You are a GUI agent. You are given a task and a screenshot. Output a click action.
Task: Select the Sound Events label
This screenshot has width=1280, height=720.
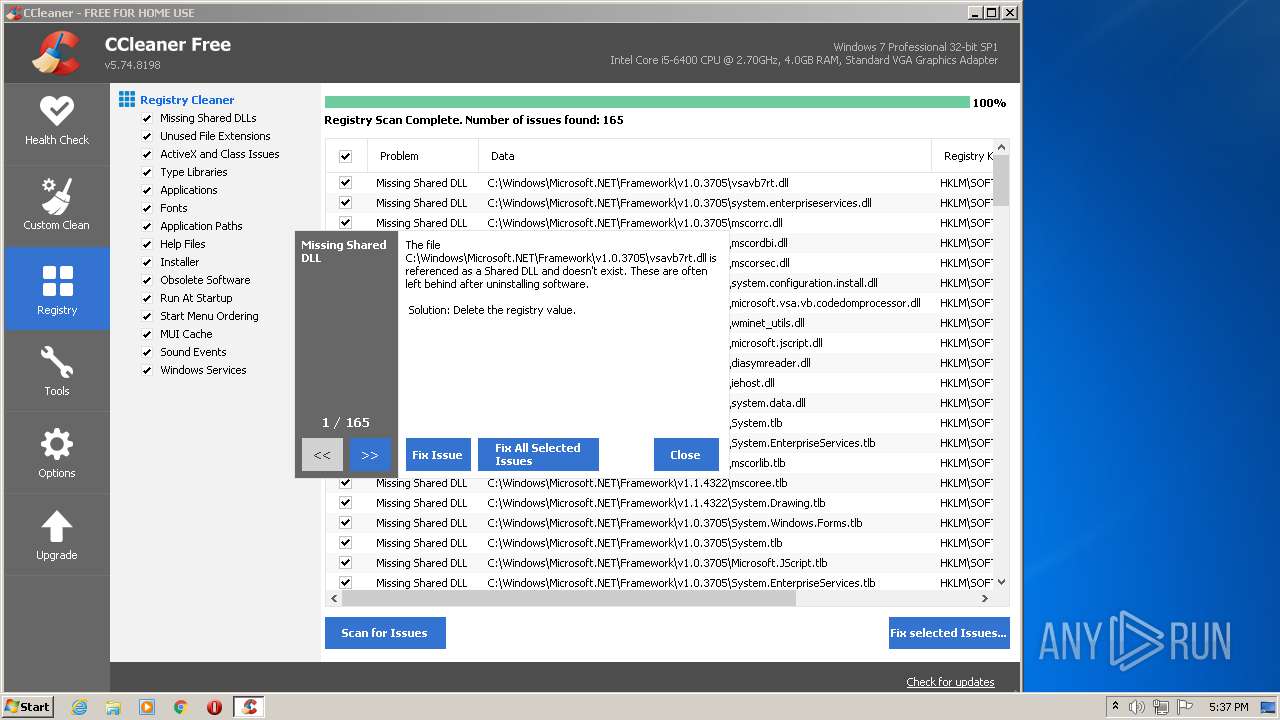(193, 352)
